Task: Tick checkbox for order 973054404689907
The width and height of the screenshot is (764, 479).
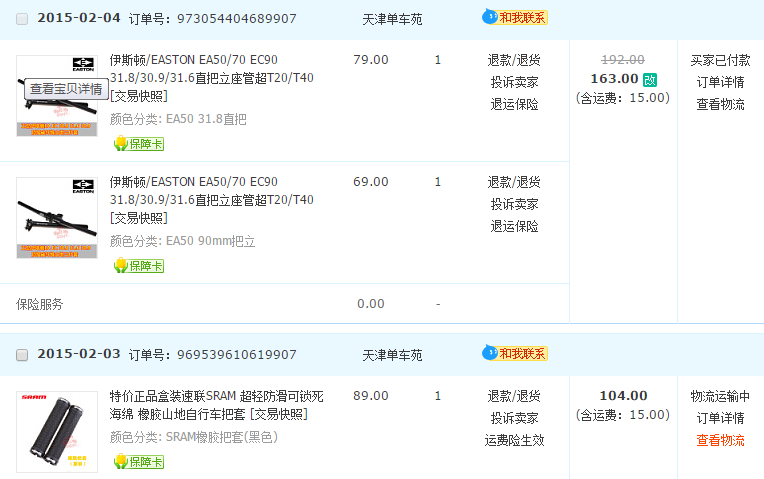Action: tap(22, 19)
